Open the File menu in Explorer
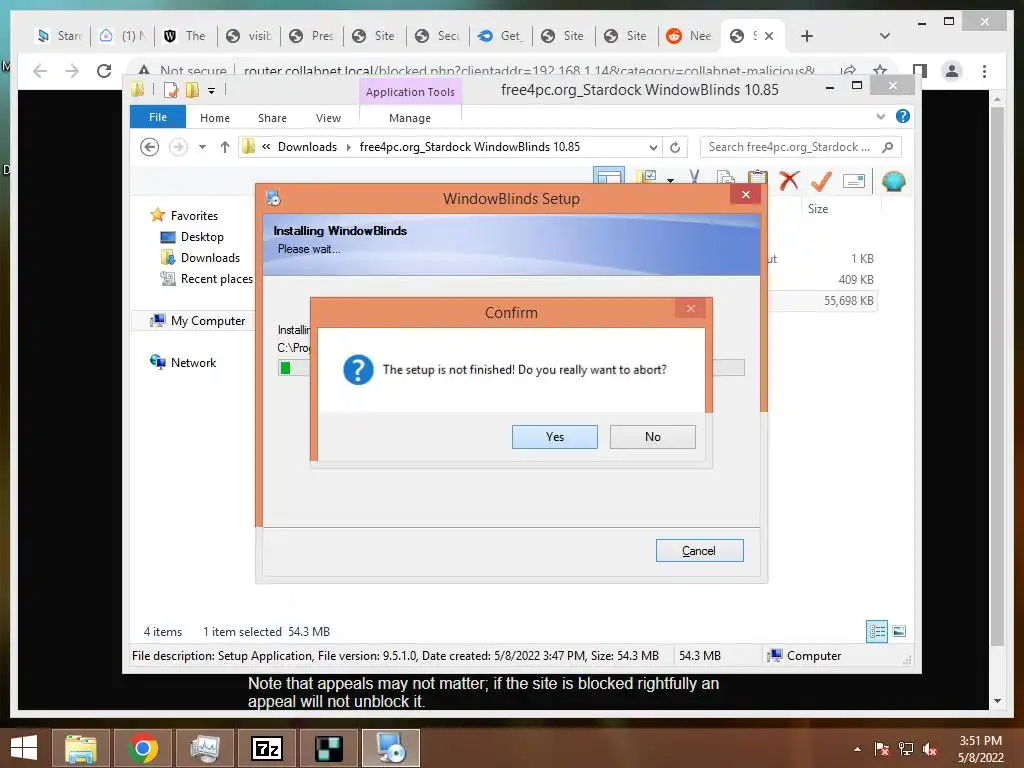The image size is (1024, 768). click(158, 117)
